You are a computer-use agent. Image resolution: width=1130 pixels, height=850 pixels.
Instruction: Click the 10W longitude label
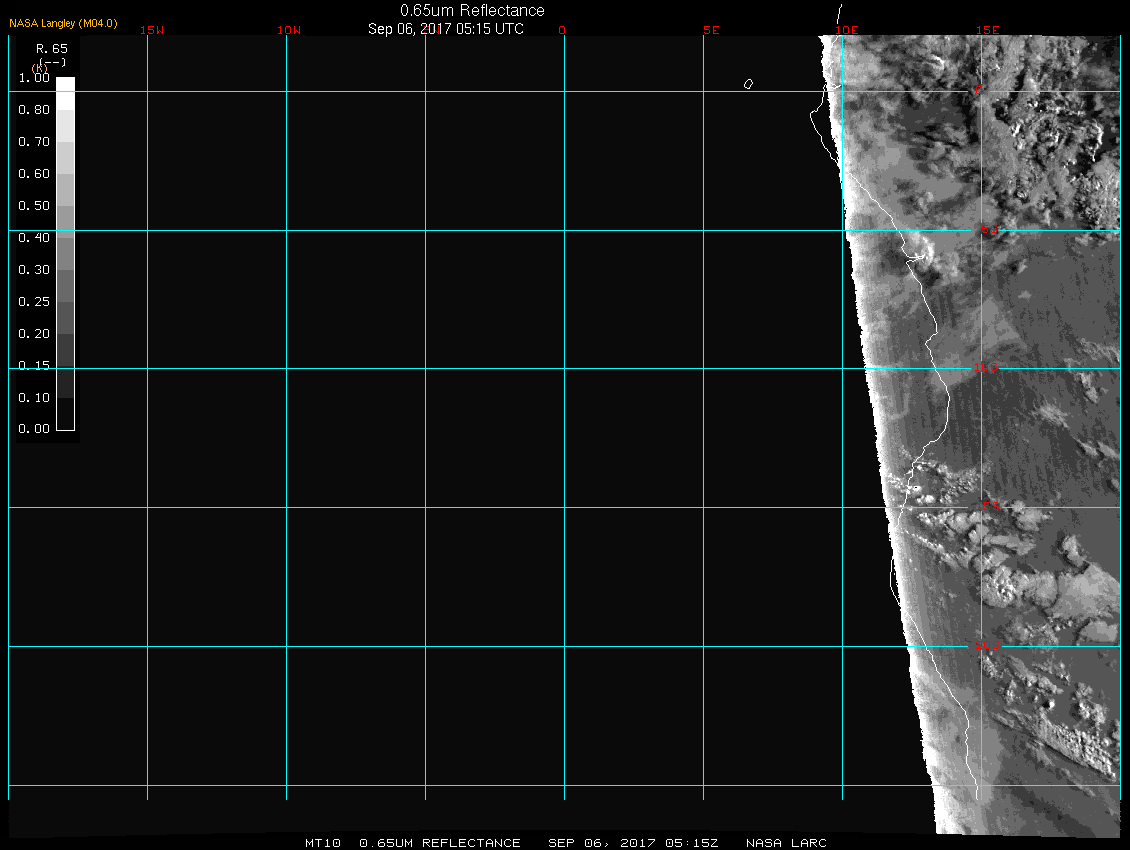coord(289,30)
